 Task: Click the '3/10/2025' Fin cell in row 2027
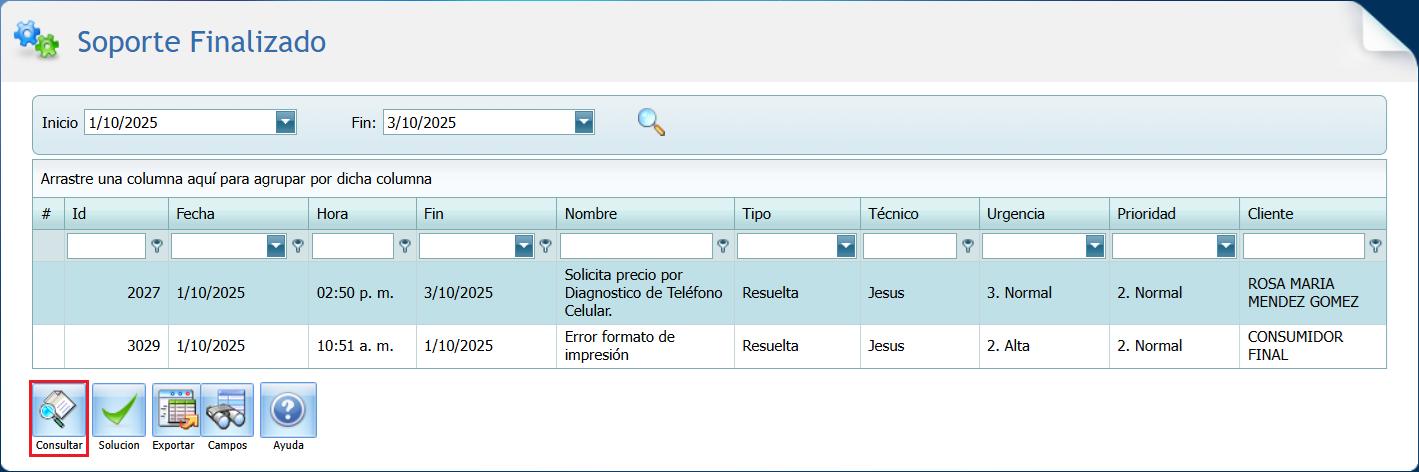486,293
